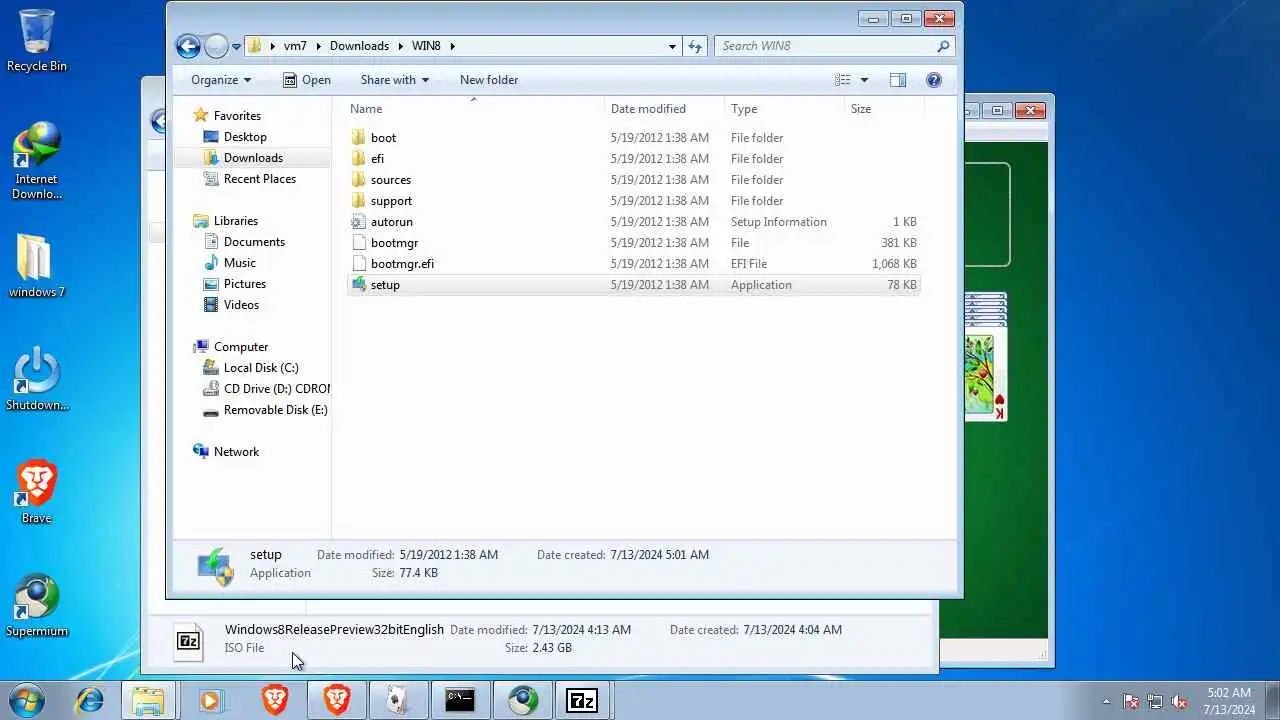The image size is (1280, 720).
Task: Select the efi folder
Action: (x=634, y=159)
